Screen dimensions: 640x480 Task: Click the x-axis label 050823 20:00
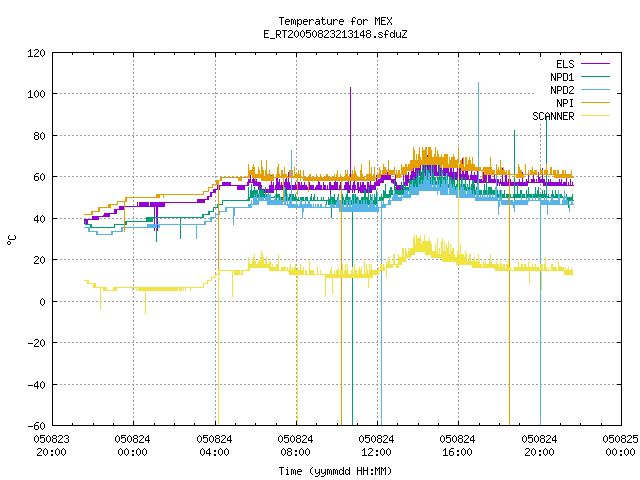51,446
